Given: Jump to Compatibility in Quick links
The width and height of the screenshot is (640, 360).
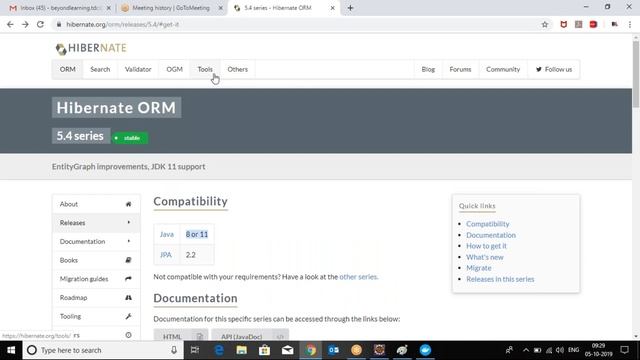Looking at the screenshot, I should point(488,224).
